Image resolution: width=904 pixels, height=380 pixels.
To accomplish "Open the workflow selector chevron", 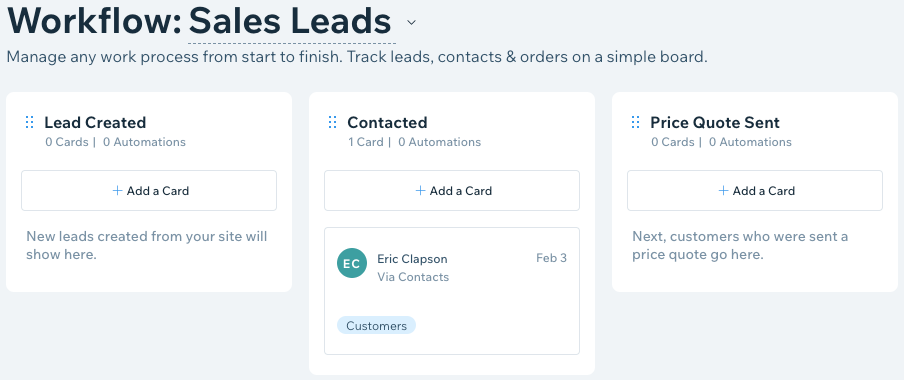I will click(x=411, y=22).
